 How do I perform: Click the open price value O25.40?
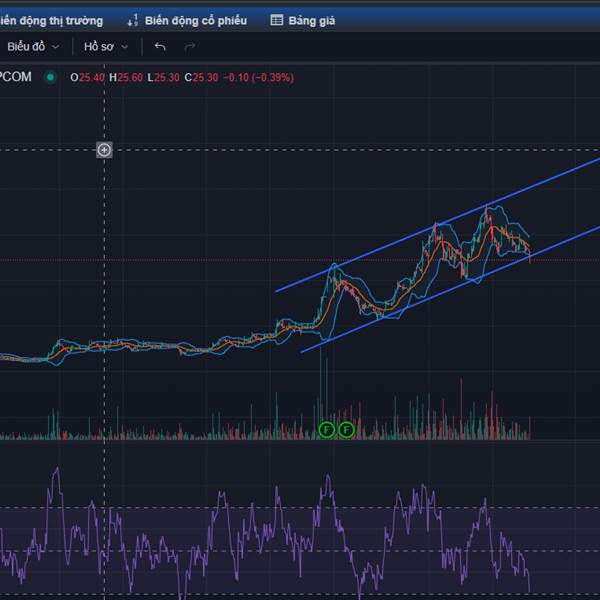click(x=88, y=77)
